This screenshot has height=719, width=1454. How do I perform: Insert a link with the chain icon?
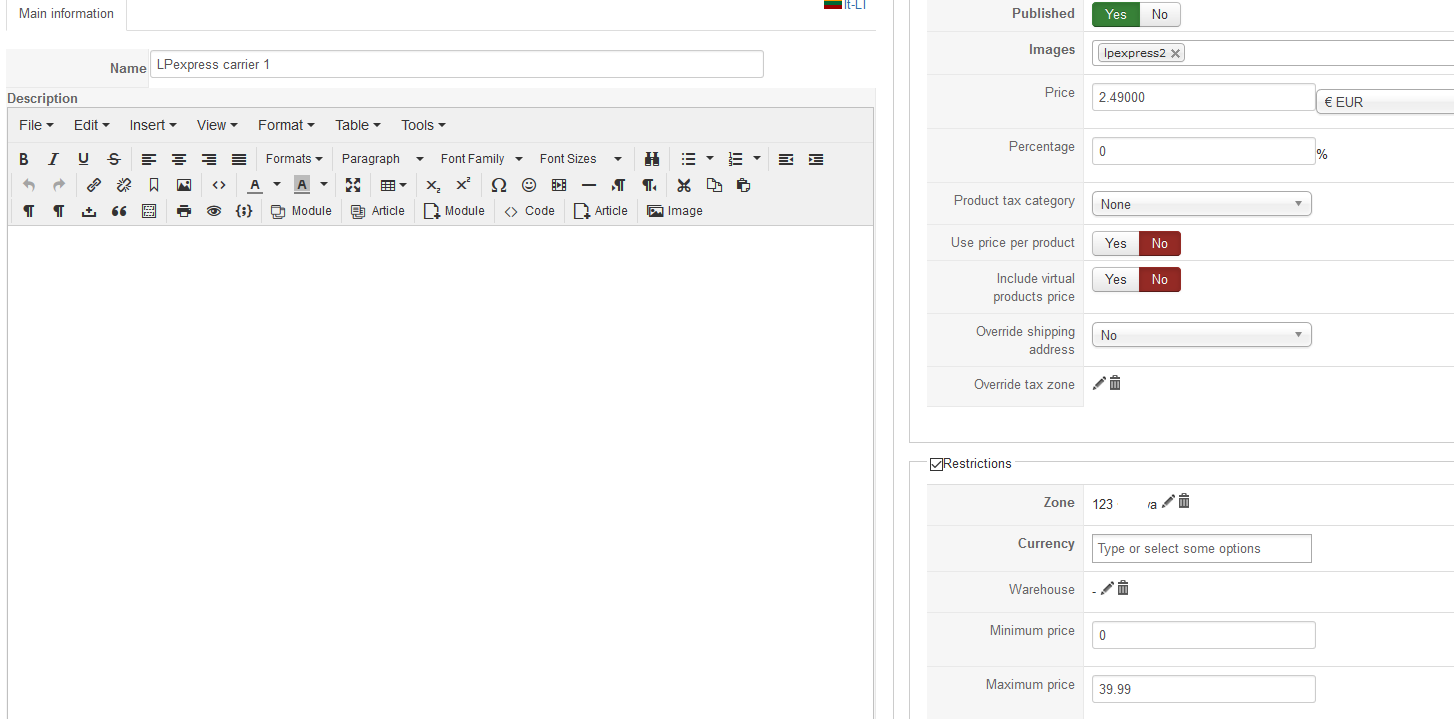[x=94, y=185]
